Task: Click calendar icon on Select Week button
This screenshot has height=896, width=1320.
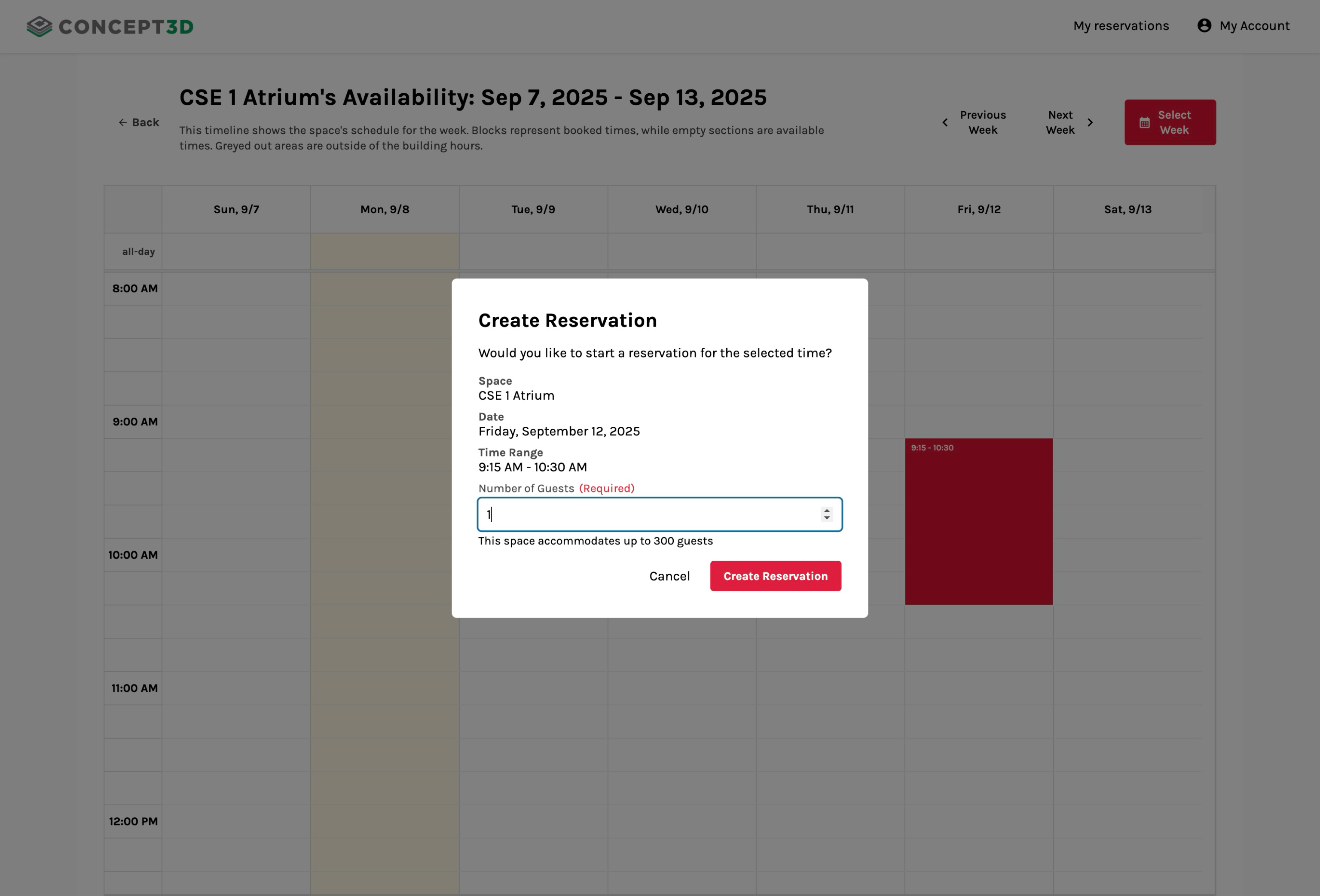Action: click(x=1145, y=123)
